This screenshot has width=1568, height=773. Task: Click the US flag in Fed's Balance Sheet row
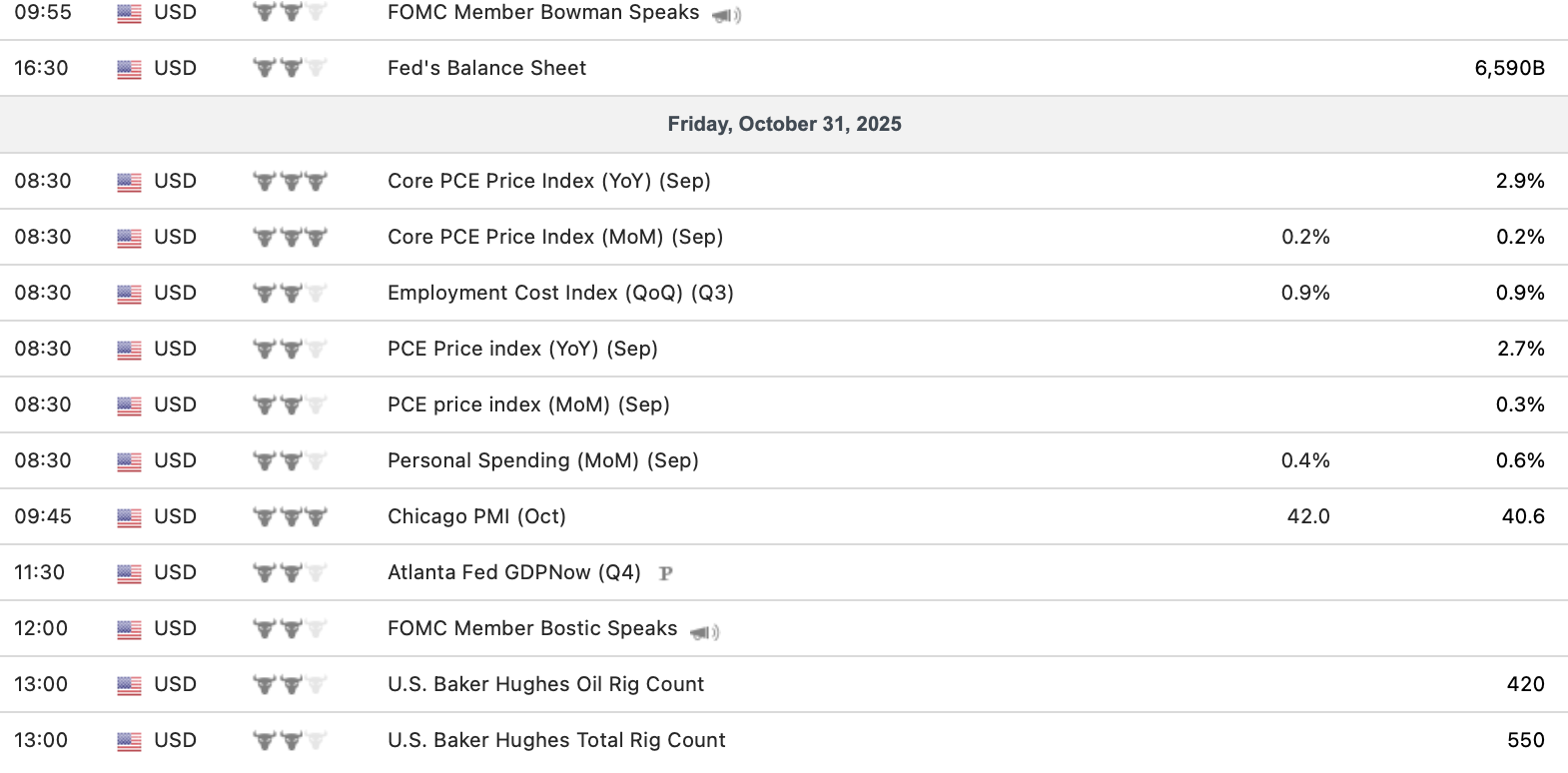coord(129,69)
